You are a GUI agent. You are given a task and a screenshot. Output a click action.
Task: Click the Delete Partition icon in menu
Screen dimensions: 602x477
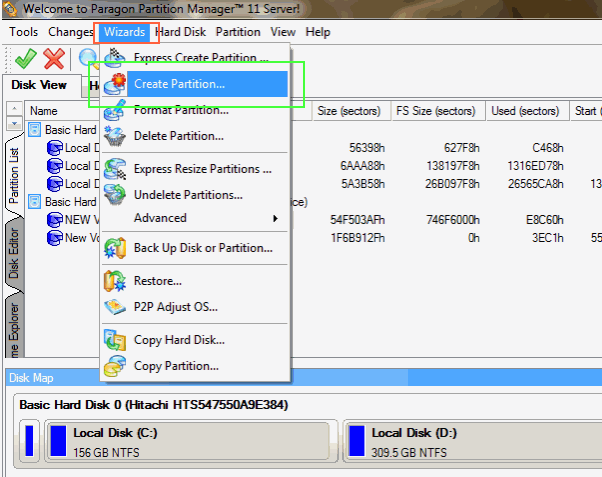(116, 135)
